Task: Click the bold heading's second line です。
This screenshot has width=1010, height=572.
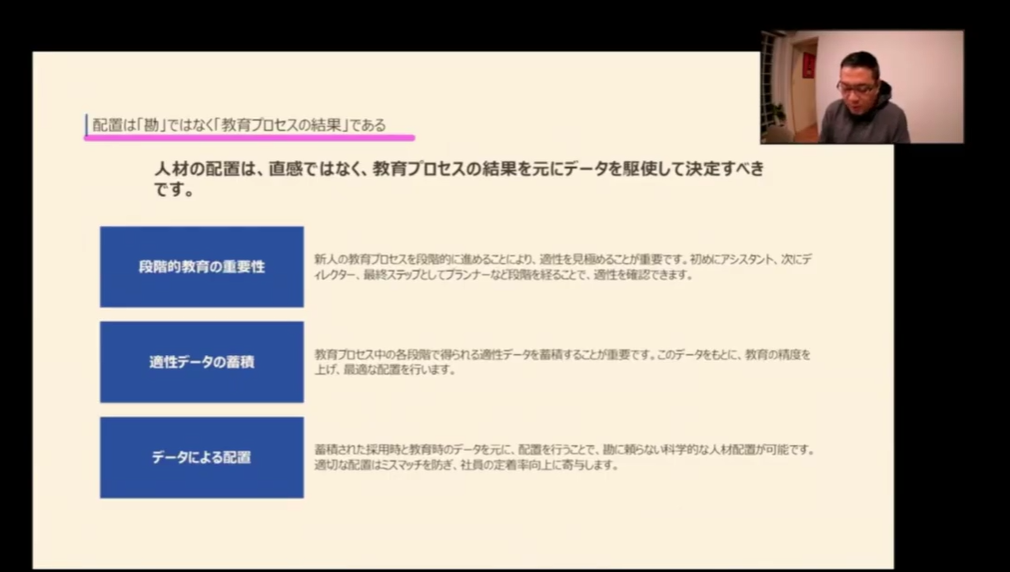Action: coord(173,190)
